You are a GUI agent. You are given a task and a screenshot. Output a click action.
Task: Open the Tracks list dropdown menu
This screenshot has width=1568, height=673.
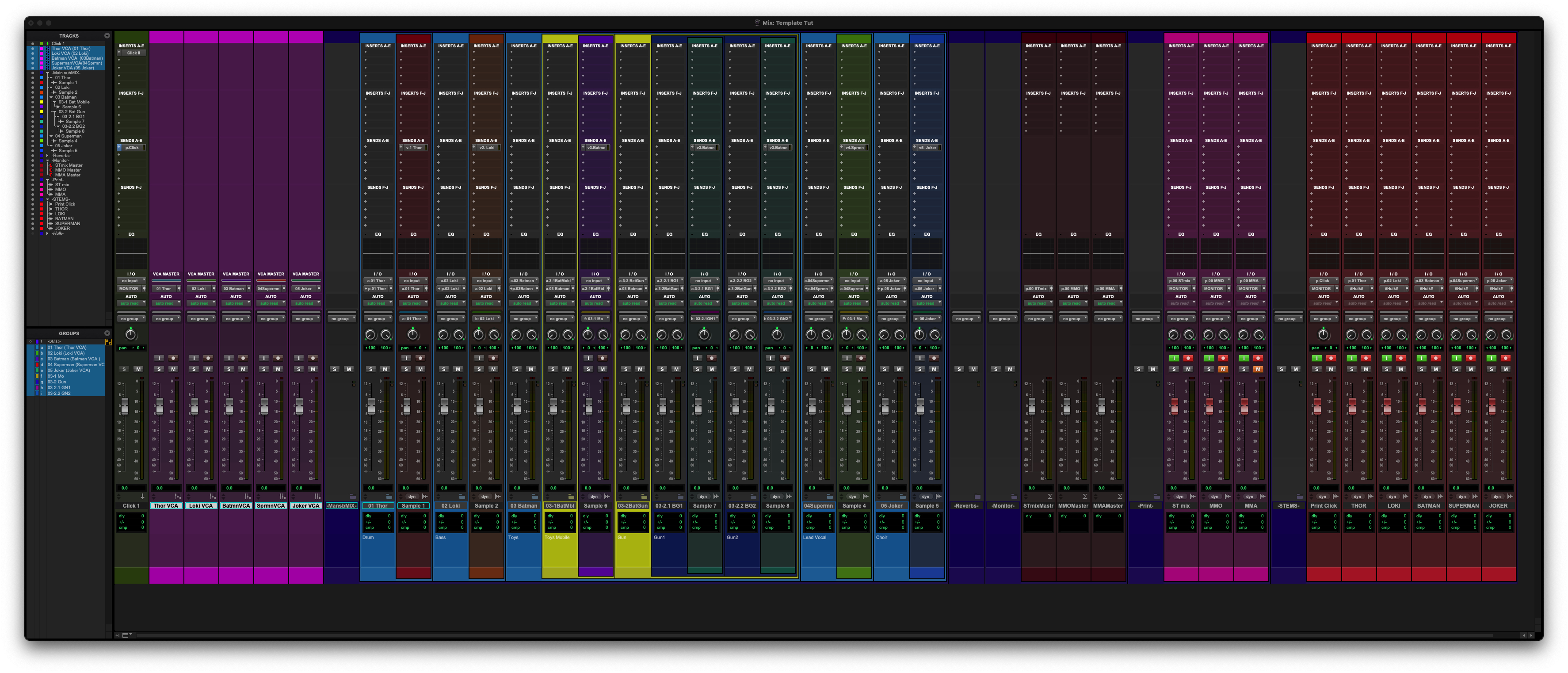[107, 36]
